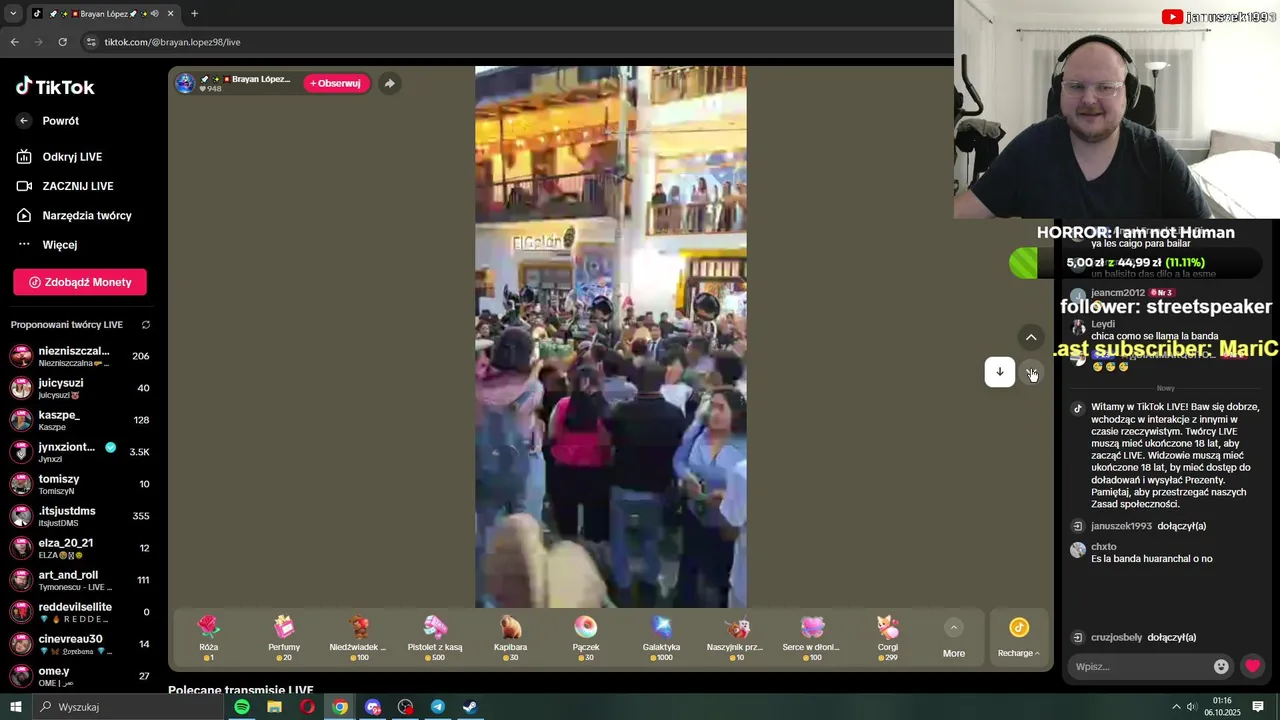This screenshot has width=1280, height=720.
Task: Jump to newest chat messages arrow
Action: (999, 372)
